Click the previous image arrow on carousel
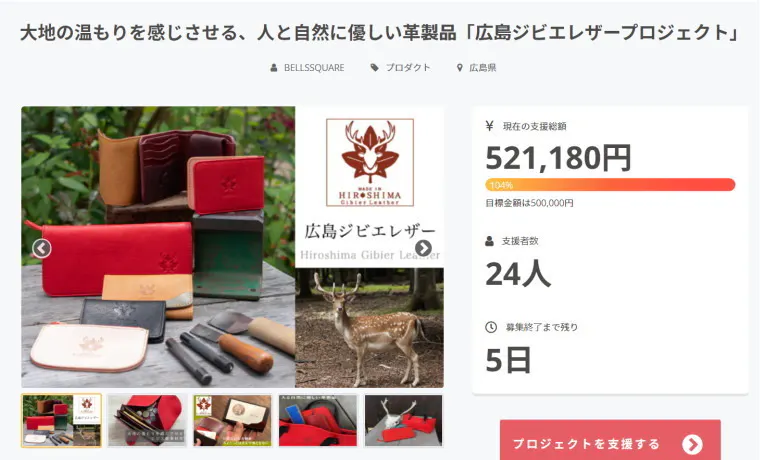The height and width of the screenshot is (460, 760). pos(42,248)
